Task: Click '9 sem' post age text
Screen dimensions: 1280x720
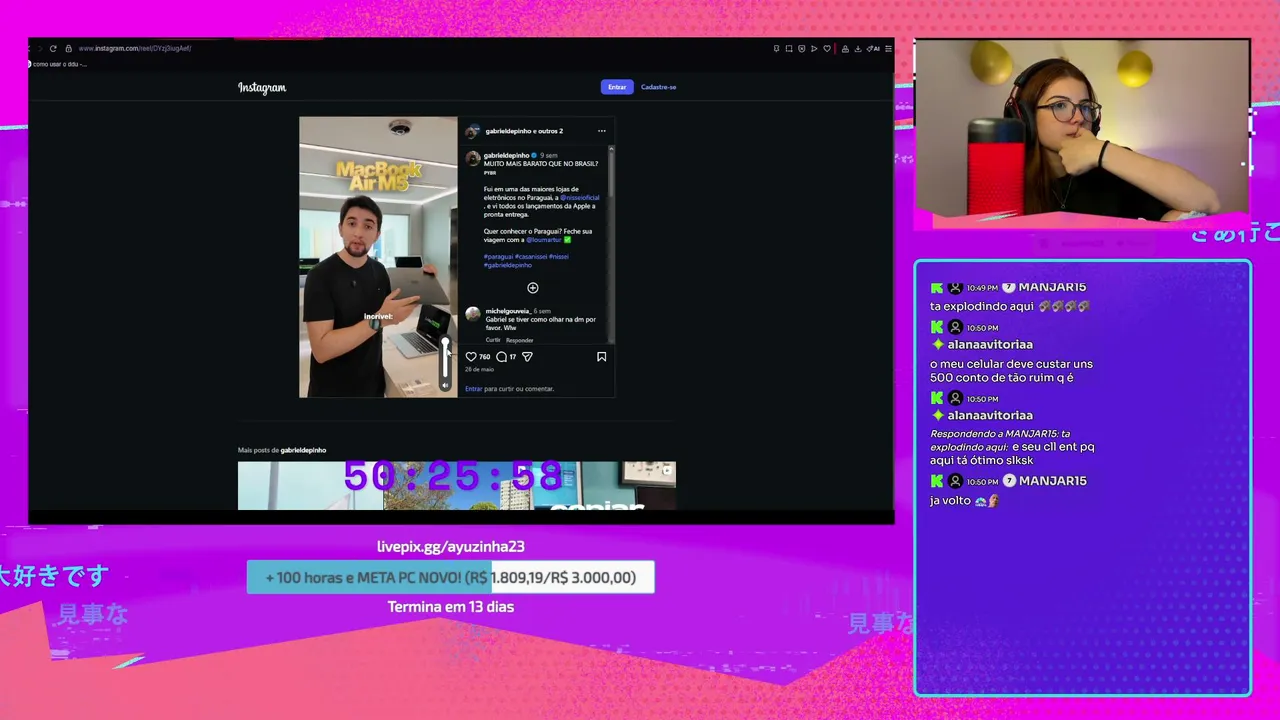Action: [x=549, y=155]
